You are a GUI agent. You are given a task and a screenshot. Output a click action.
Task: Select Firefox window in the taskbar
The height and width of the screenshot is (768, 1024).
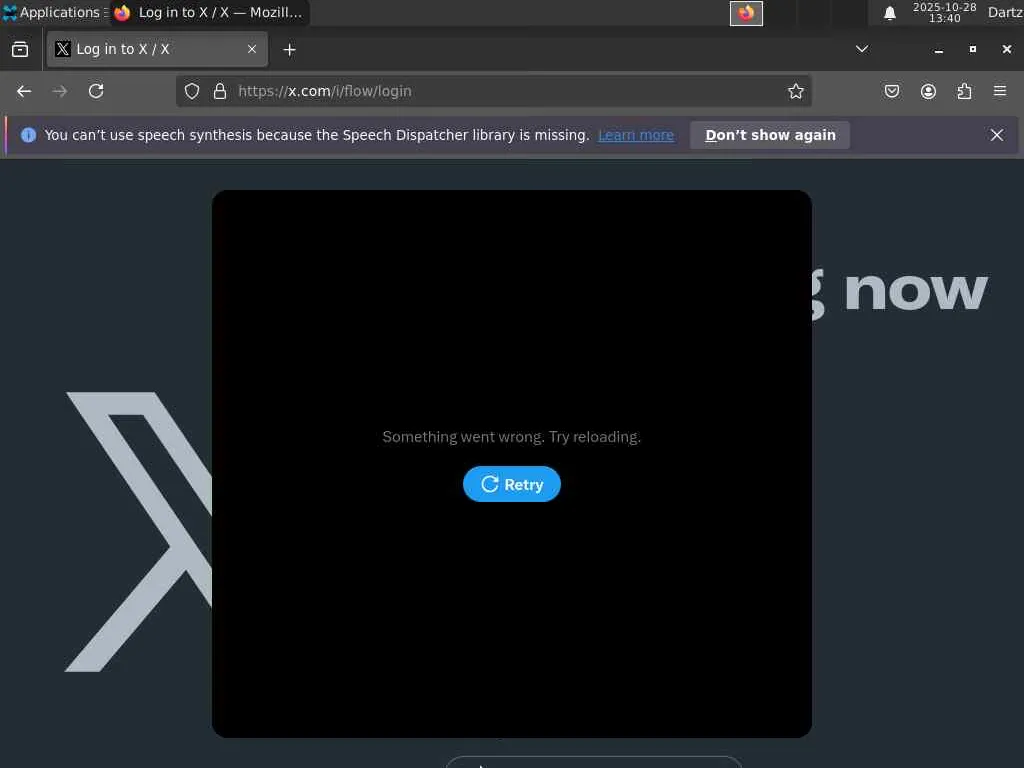click(209, 12)
